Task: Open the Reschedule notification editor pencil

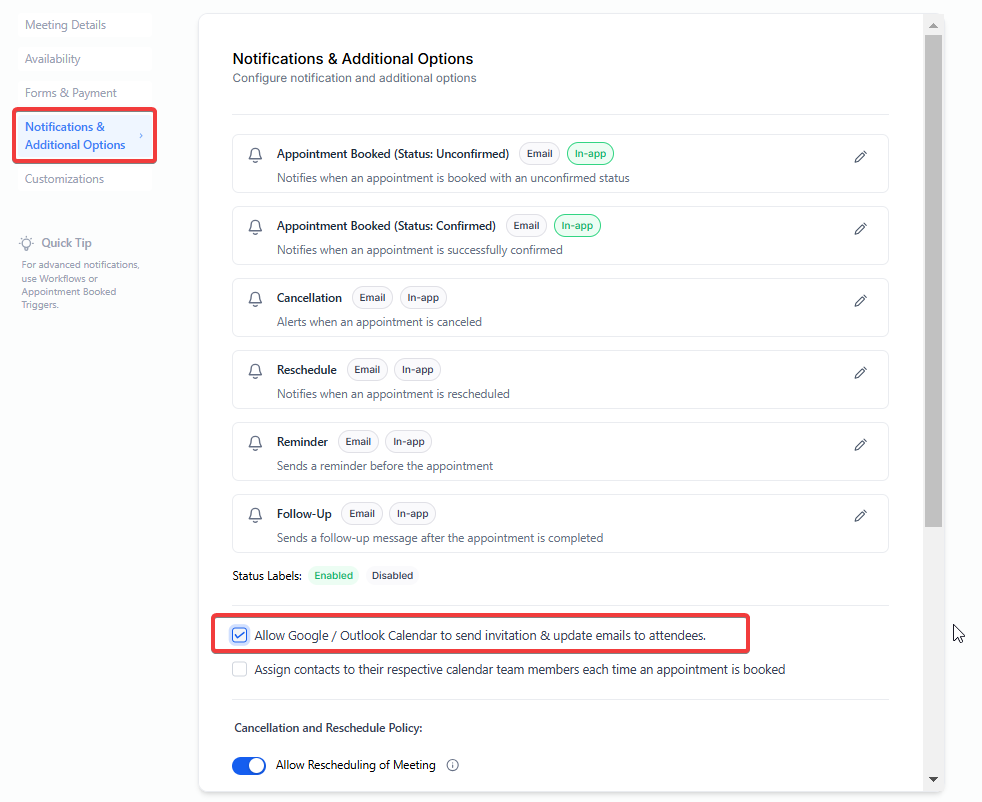Action: pyautogui.click(x=860, y=373)
